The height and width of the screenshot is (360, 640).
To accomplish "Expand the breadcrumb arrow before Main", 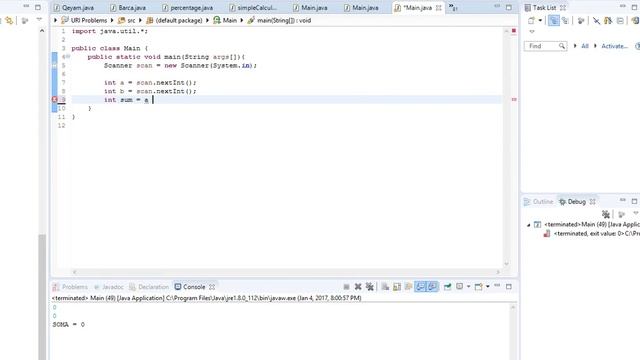I will coord(207,20).
